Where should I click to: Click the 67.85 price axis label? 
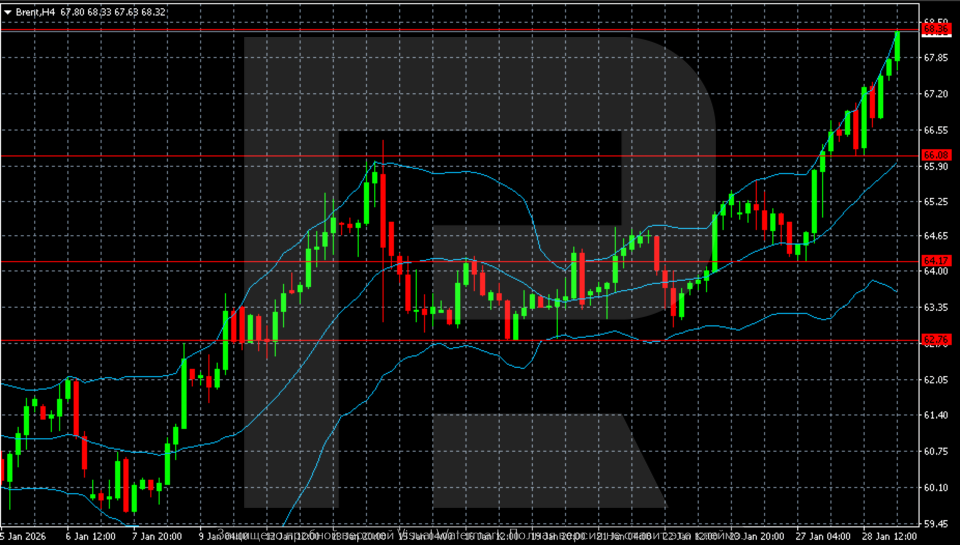936,58
